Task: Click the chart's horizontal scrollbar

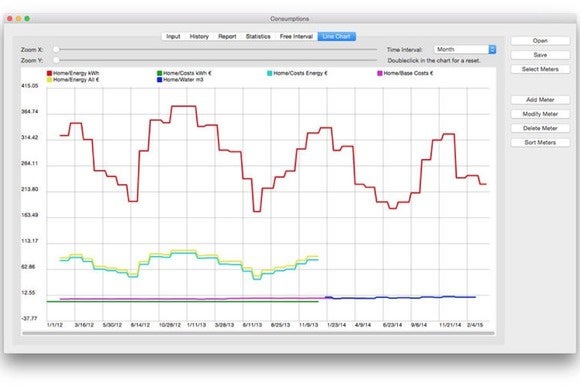Action: 258,333
